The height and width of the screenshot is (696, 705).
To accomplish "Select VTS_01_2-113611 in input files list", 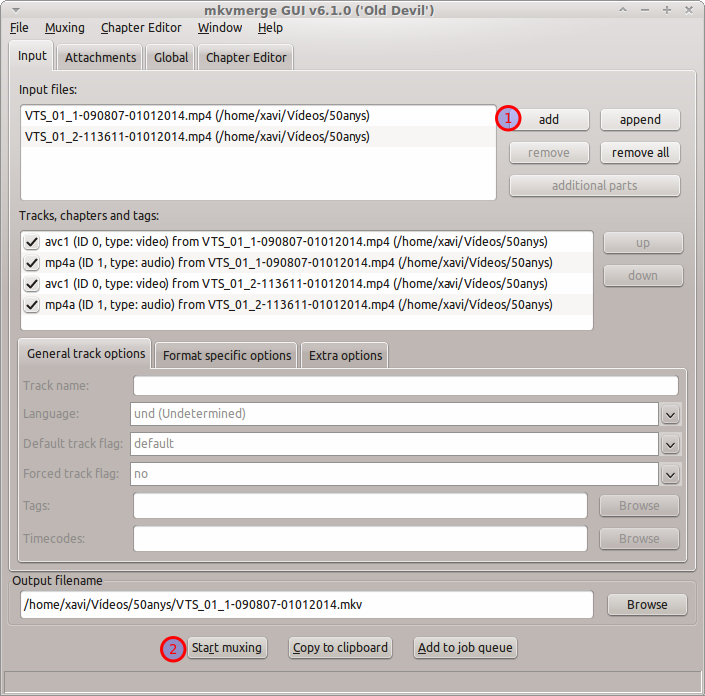I will pos(197,137).
